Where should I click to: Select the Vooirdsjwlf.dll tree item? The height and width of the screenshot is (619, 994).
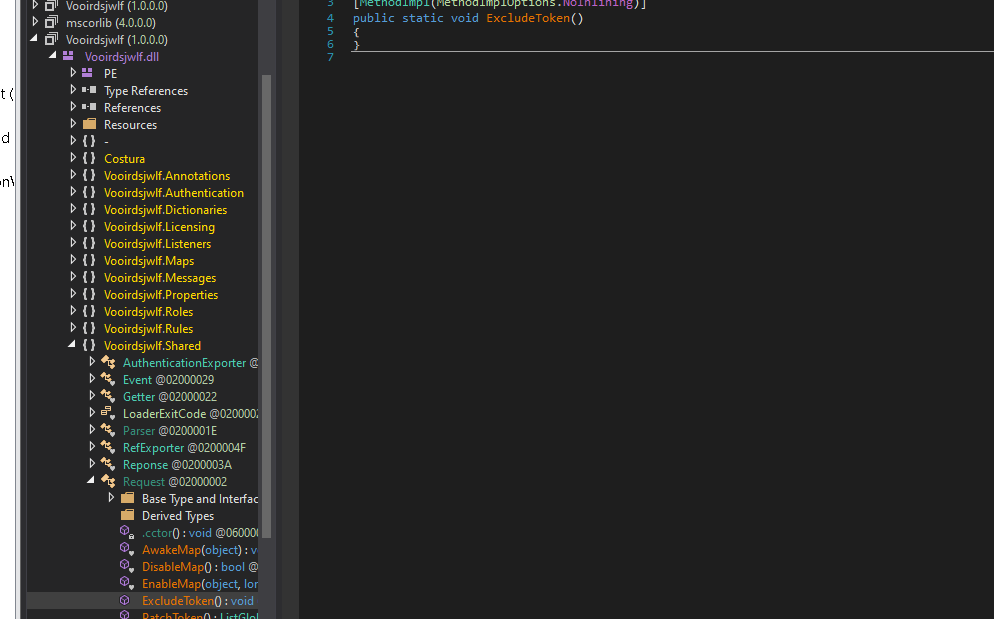pyautogui.click(x=122, y=57)
